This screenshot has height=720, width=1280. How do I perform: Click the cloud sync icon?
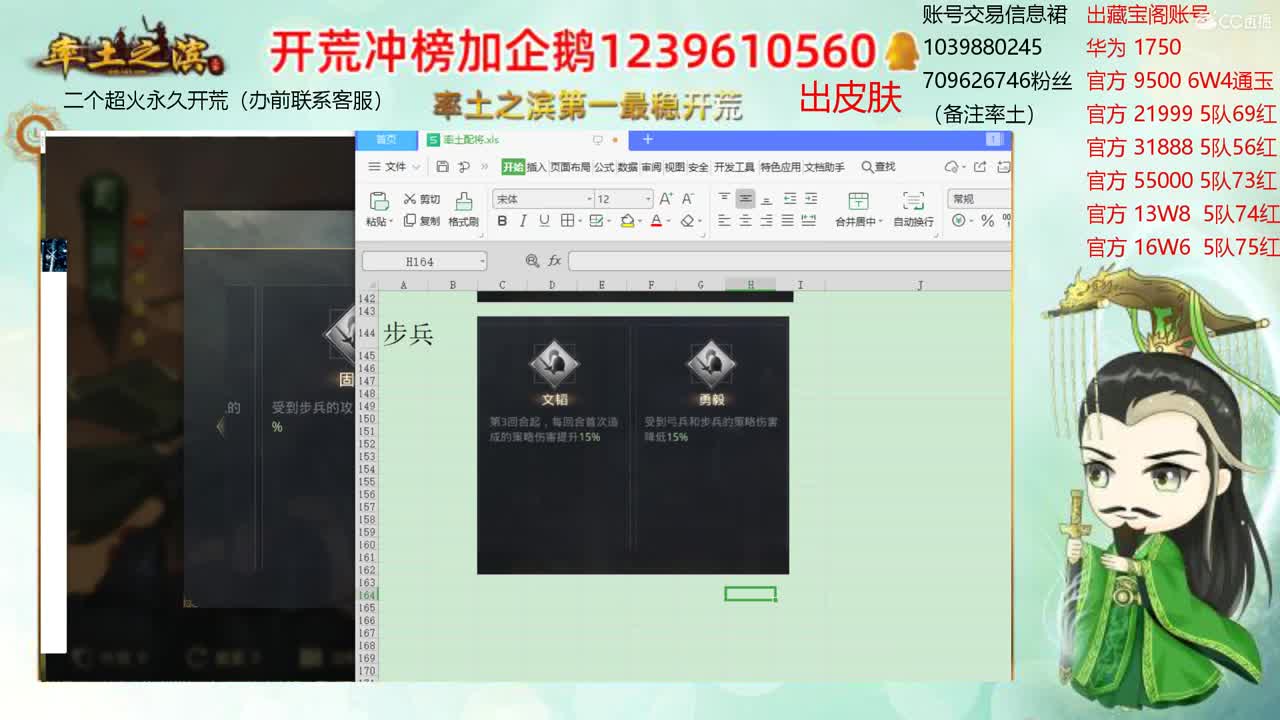point(952,167)
